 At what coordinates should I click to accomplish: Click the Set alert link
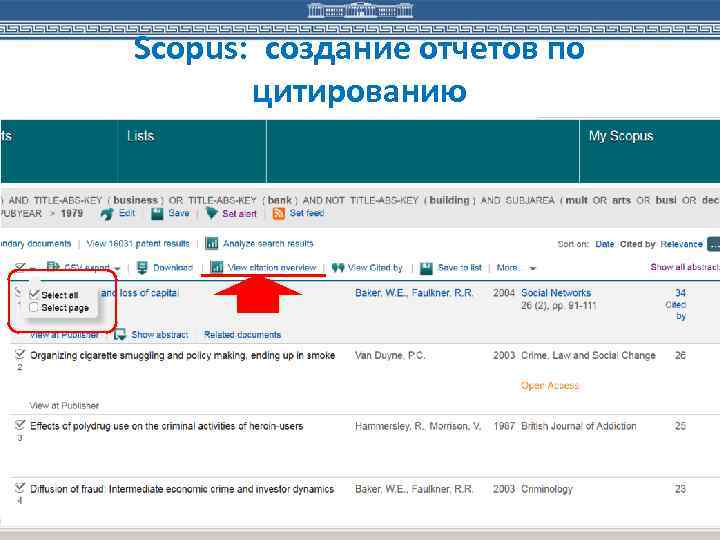click(x=239, y=214)
